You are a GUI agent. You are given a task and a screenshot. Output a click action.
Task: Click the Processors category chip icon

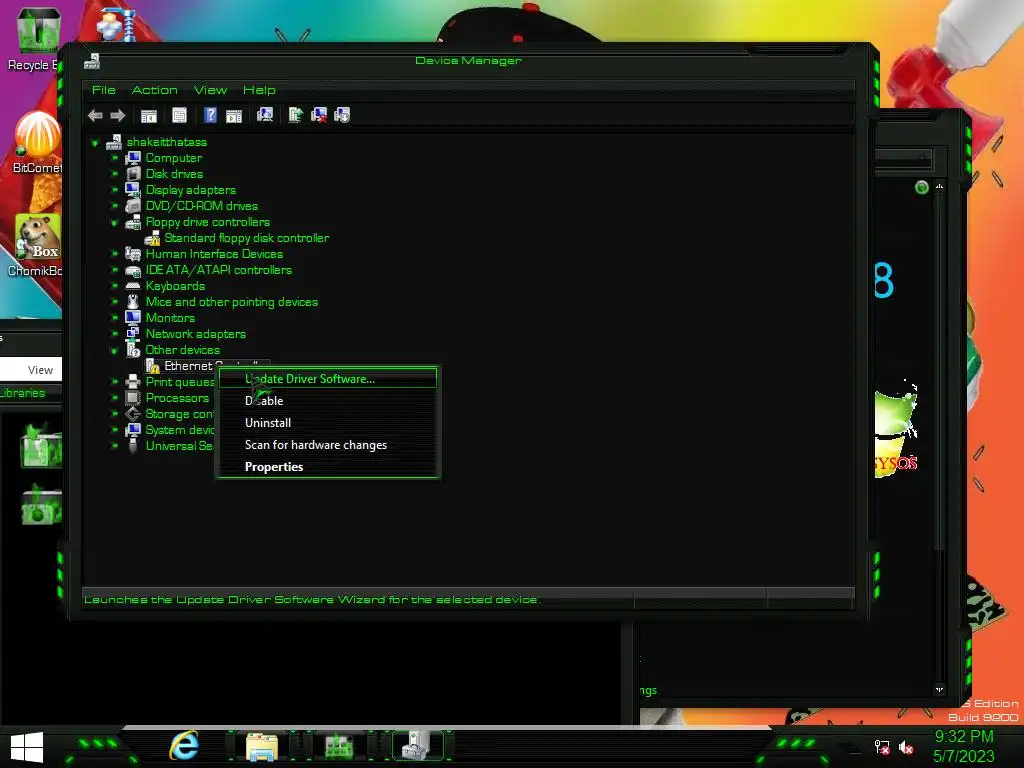[x=133, y=398]
